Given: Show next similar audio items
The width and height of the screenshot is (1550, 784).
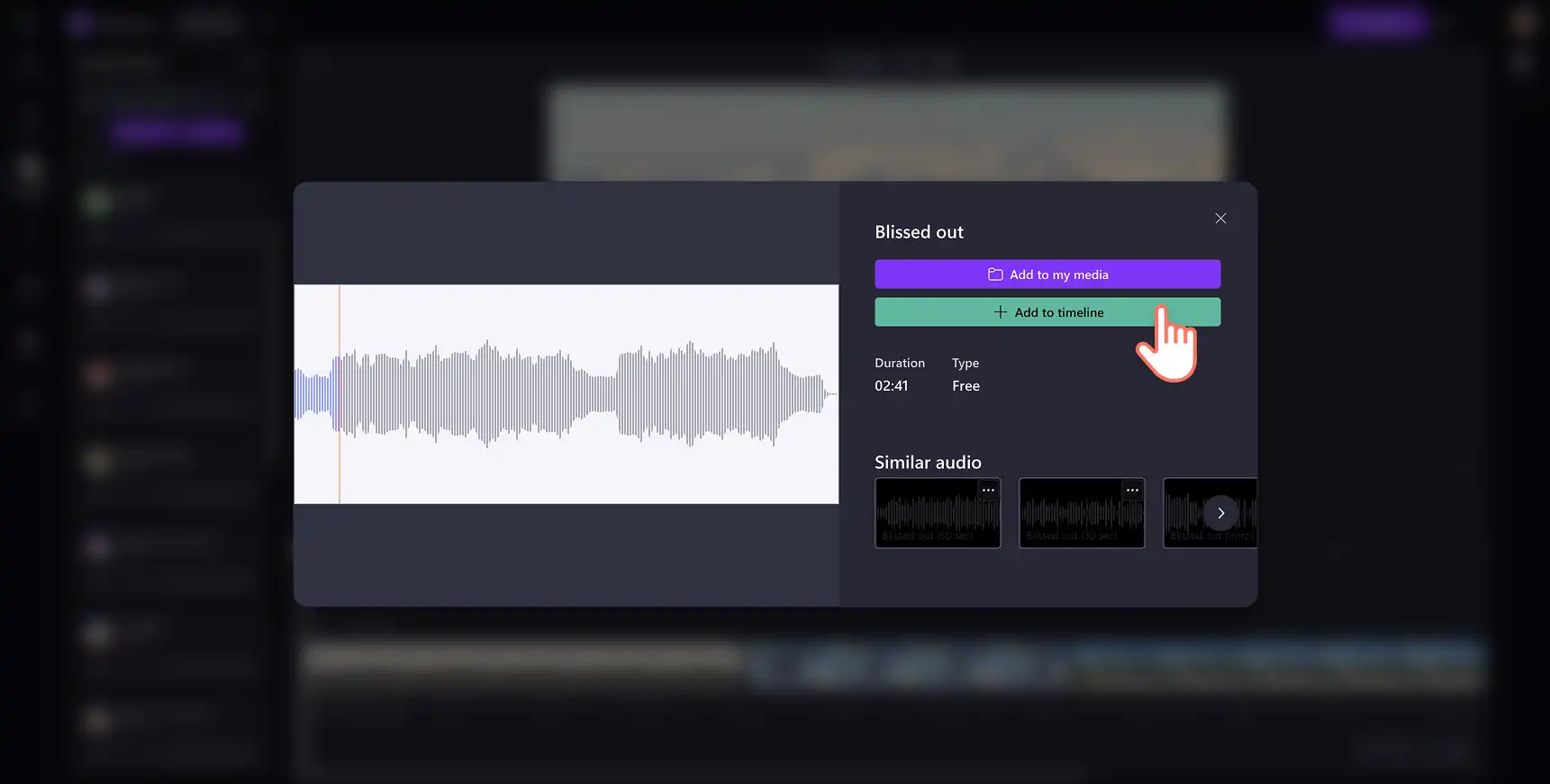Looking at the screenshot, I should pos(1220,513).
